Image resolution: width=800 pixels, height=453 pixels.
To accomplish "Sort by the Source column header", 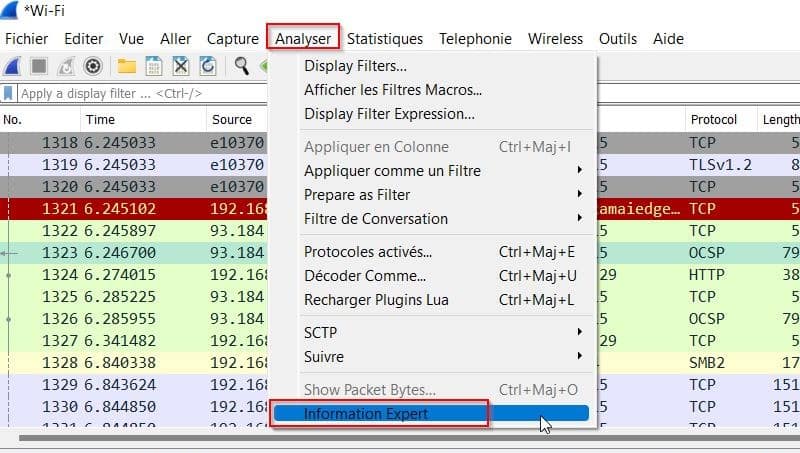I will pyautogui.click(x=237, y=120).
